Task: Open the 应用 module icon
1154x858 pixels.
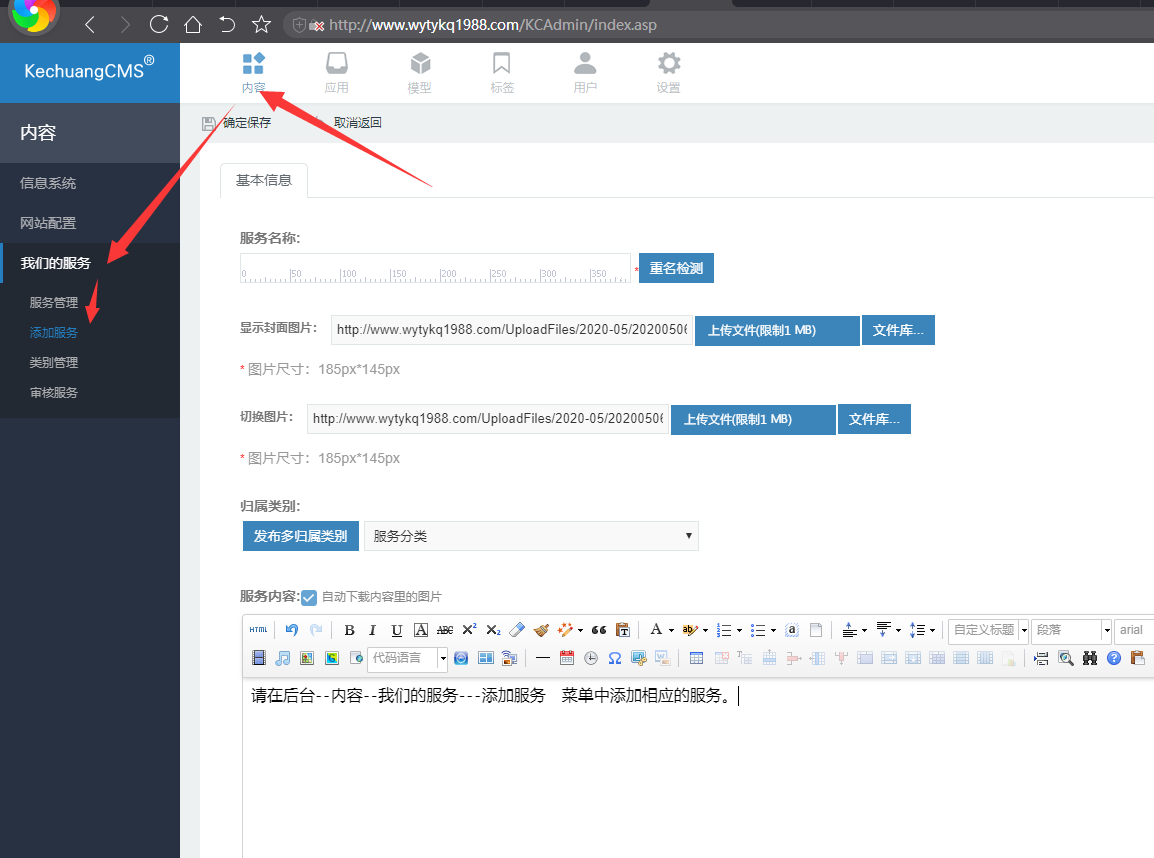Action: click(x=337, y=73)
